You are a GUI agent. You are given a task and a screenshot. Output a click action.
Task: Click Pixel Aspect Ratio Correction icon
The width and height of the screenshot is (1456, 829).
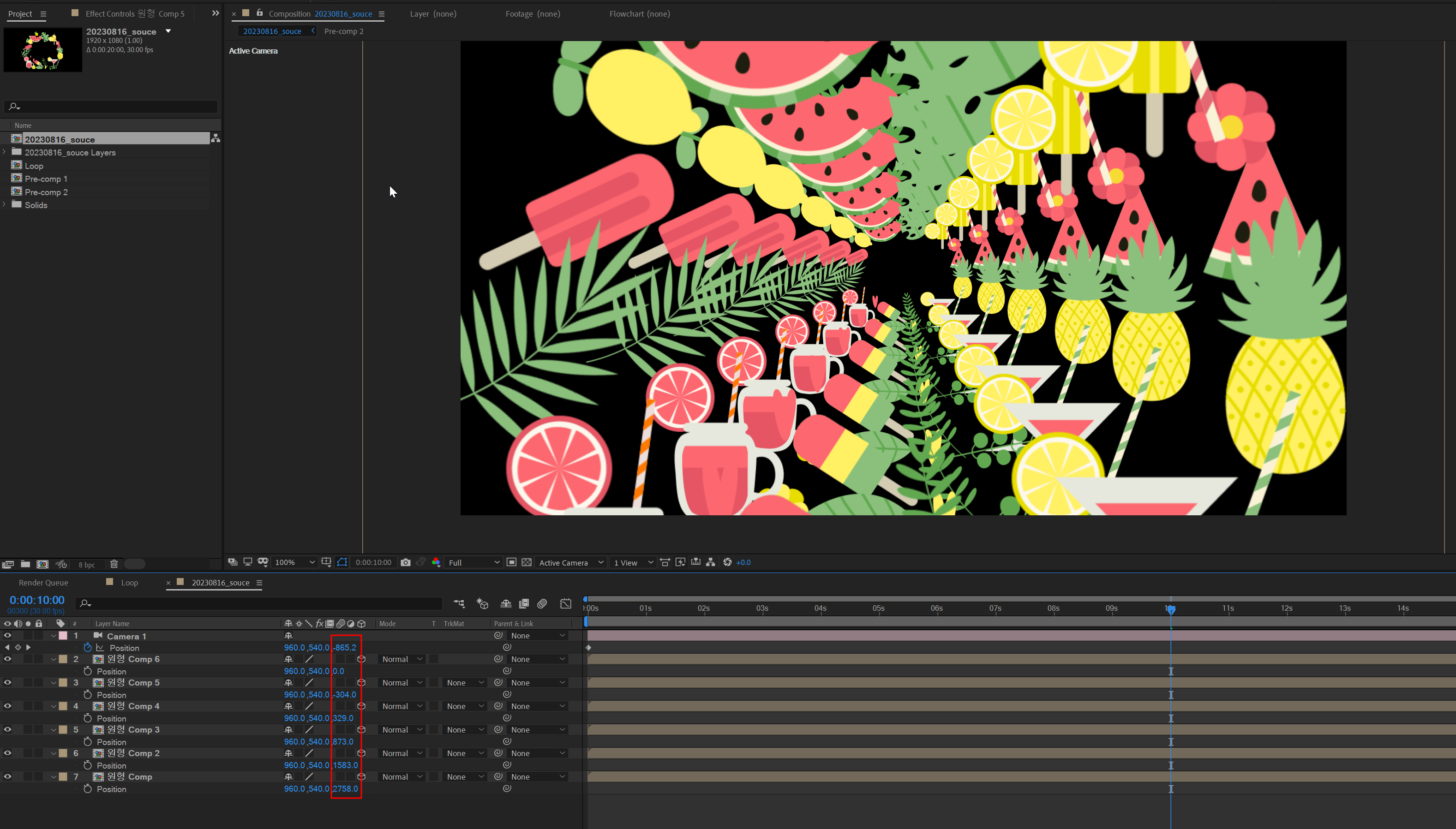(x=665, y=562)
